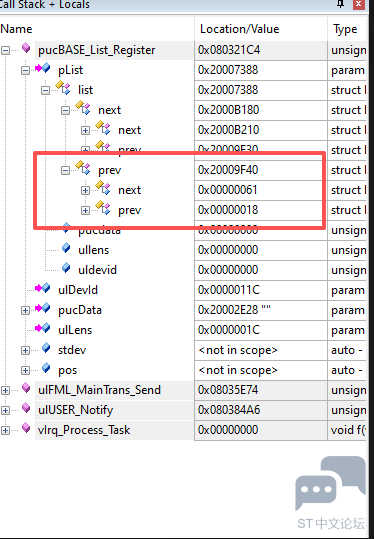Expand the ulFML_MainTrans_Send stack frame
The image size is (374, 539).
pyautogui.click(x=5, y=390)
